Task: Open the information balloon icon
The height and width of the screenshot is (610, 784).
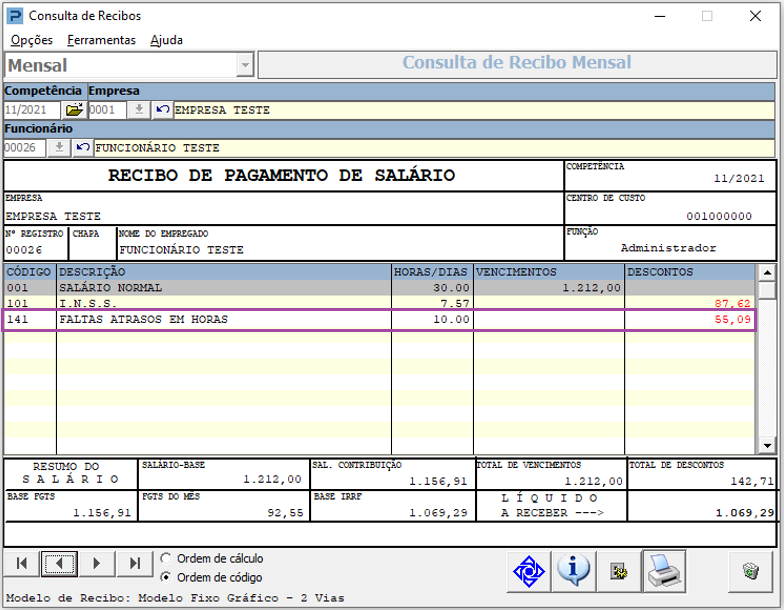Action: point(574,571)
